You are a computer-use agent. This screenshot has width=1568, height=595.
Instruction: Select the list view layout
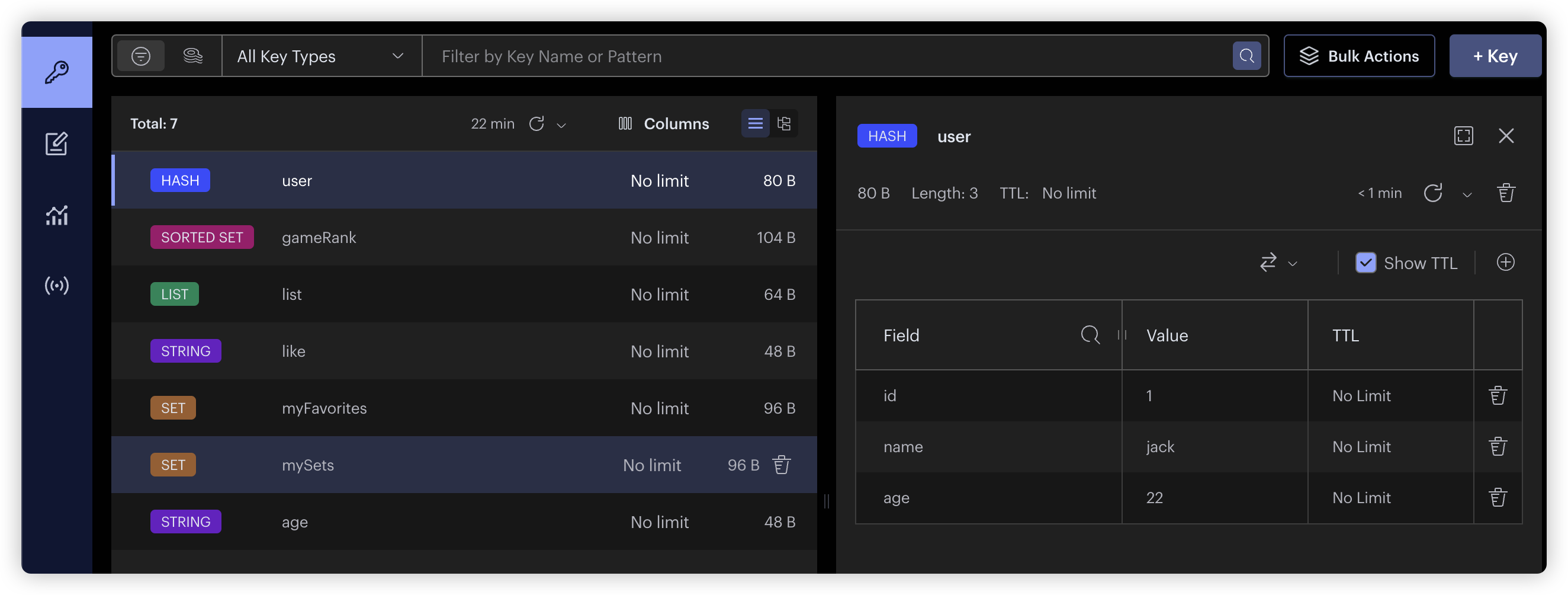(755, 124)
